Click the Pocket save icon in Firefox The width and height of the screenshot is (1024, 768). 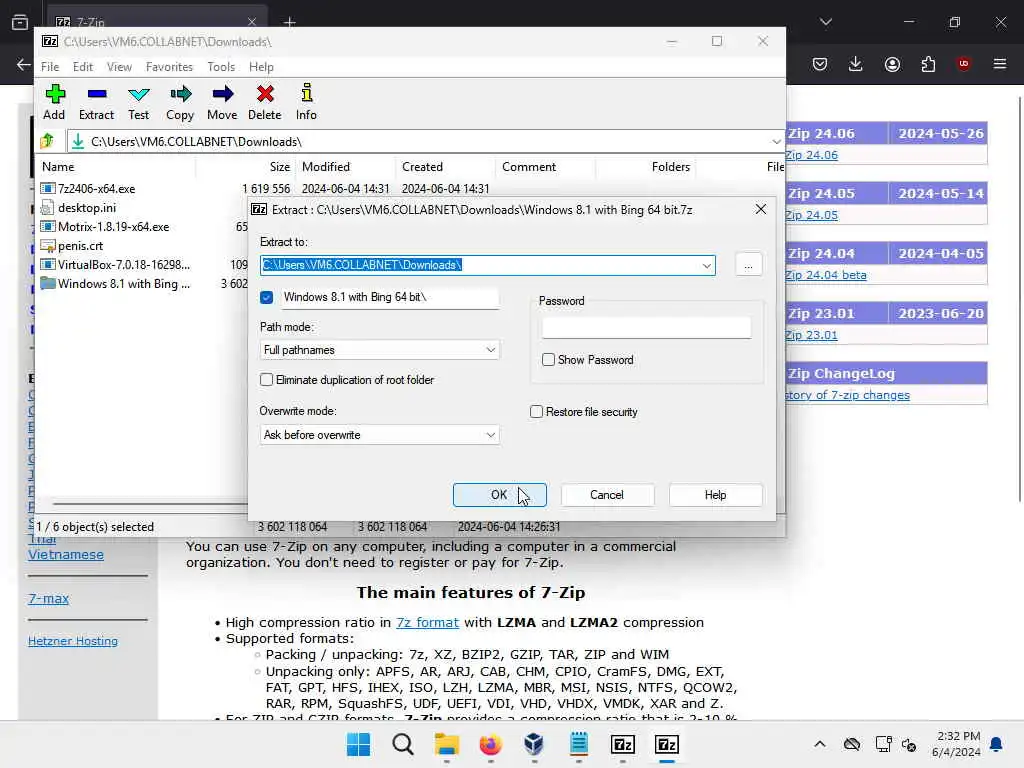pos(820,64)
